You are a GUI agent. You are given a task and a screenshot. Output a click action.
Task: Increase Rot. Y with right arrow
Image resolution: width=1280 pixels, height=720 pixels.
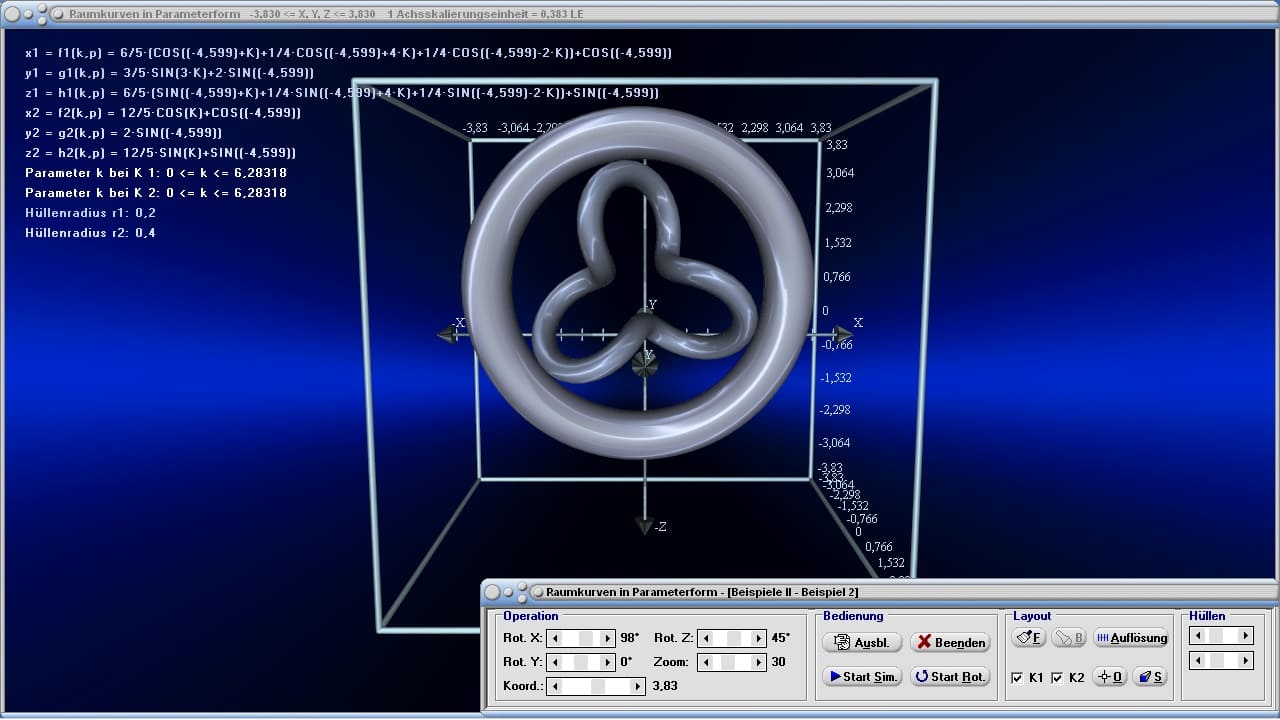[x=607, y=662]
